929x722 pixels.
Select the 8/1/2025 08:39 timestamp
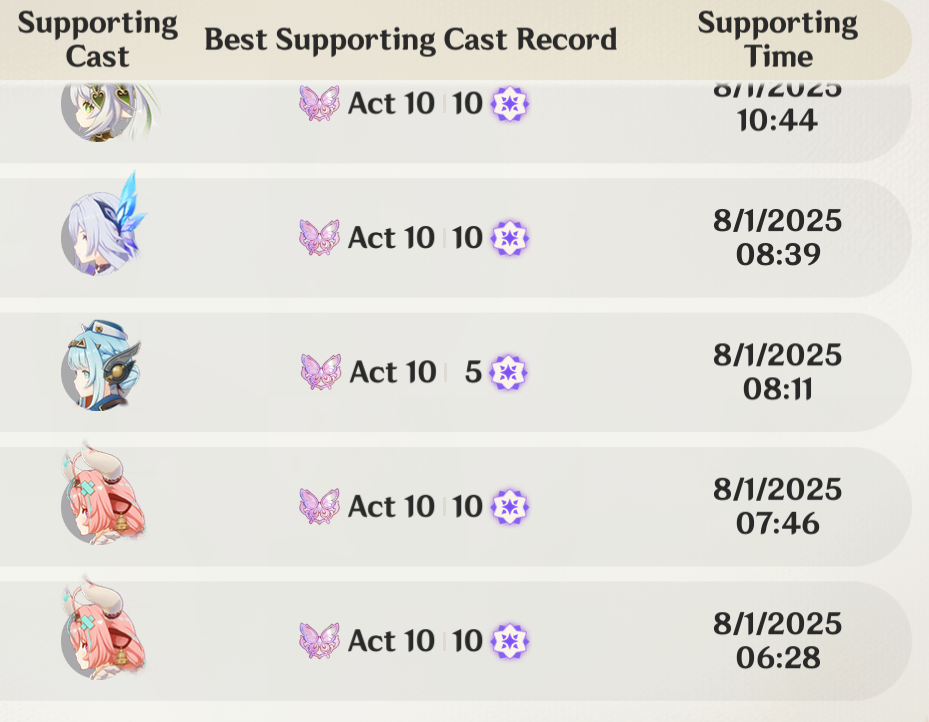tap(777, 238)
